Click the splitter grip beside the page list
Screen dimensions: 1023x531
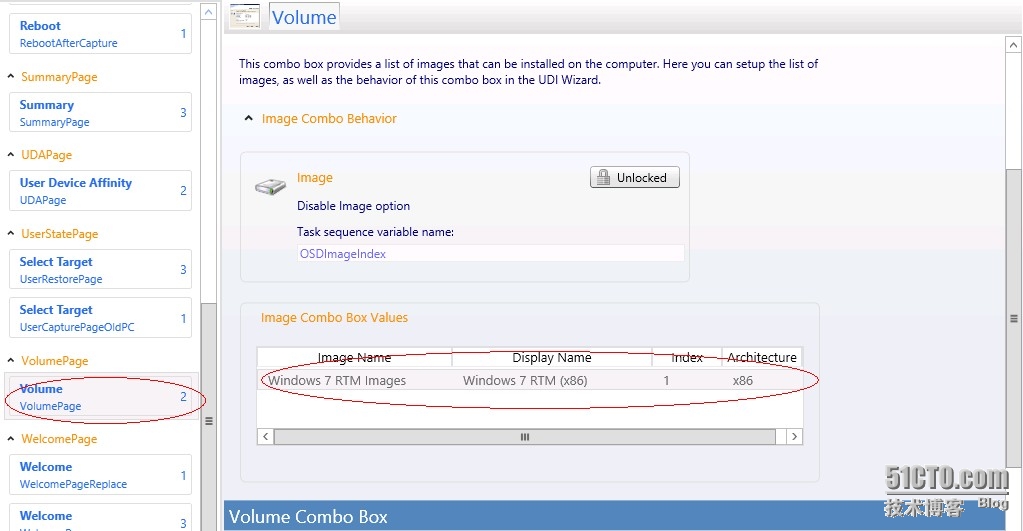209,421
